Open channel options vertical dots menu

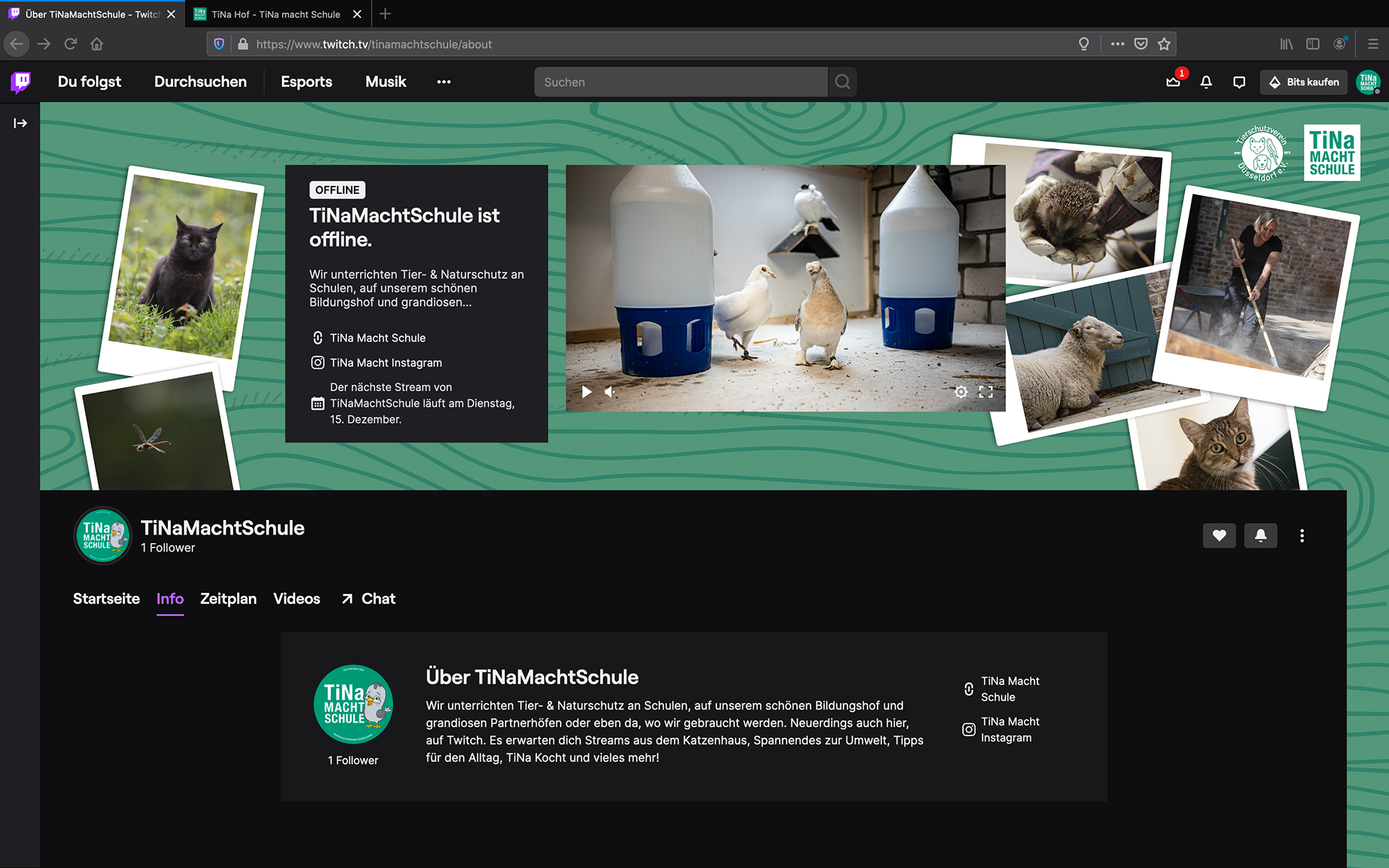click(x=1301, y=535)
